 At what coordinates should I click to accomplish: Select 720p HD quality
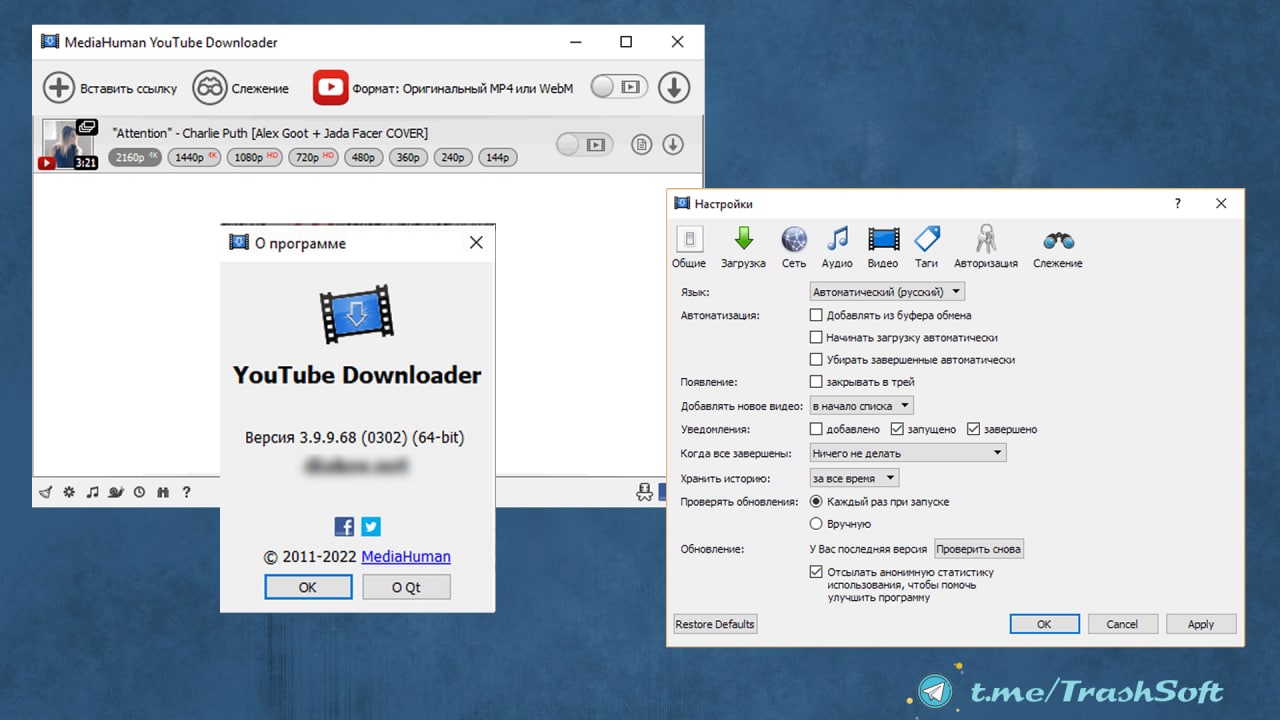(x=313, y=157)
